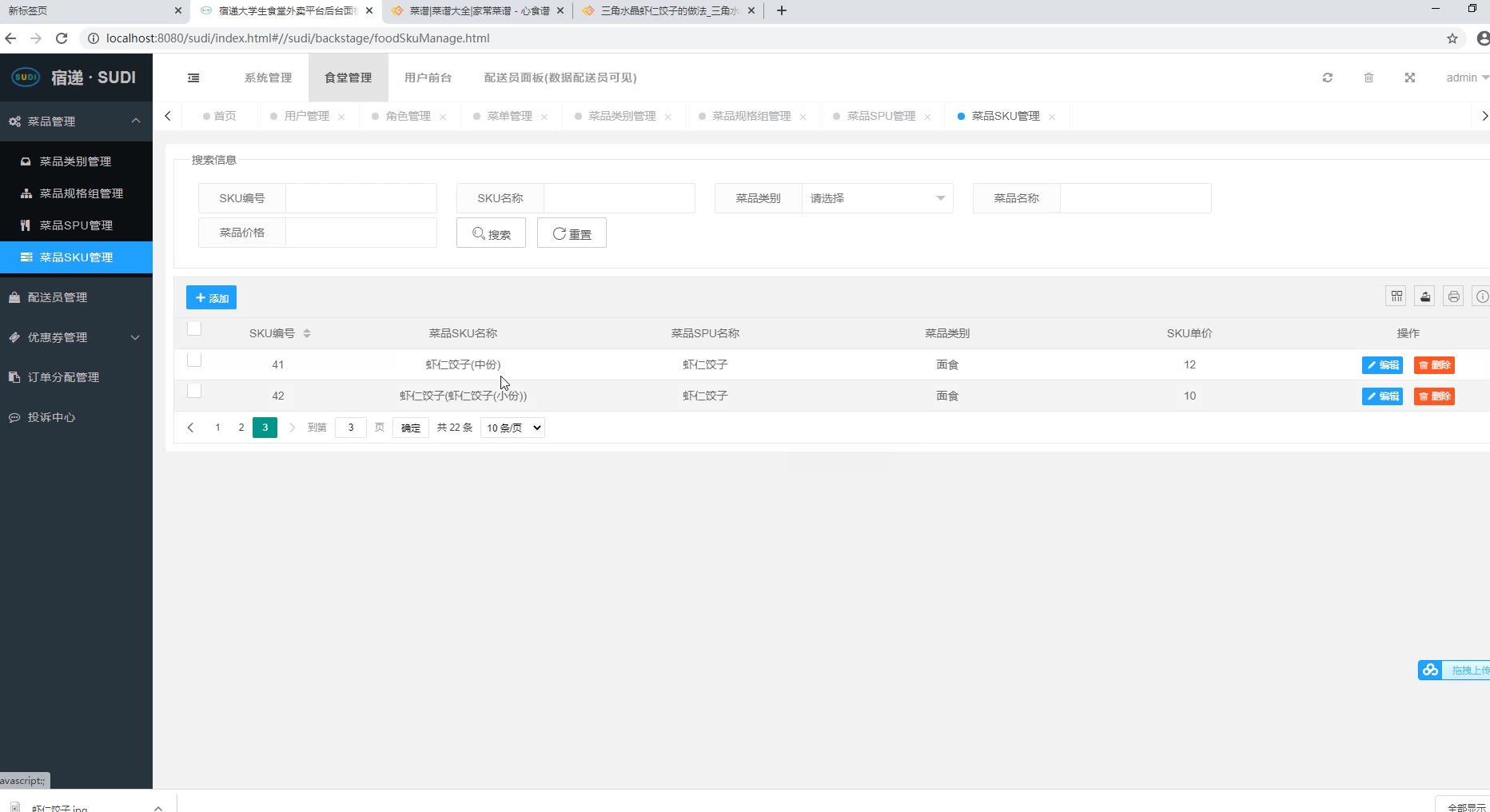This screenshot has height=812, width=1490.
Task: Check the row for SKU 41
Action: [x=194, y=360]
